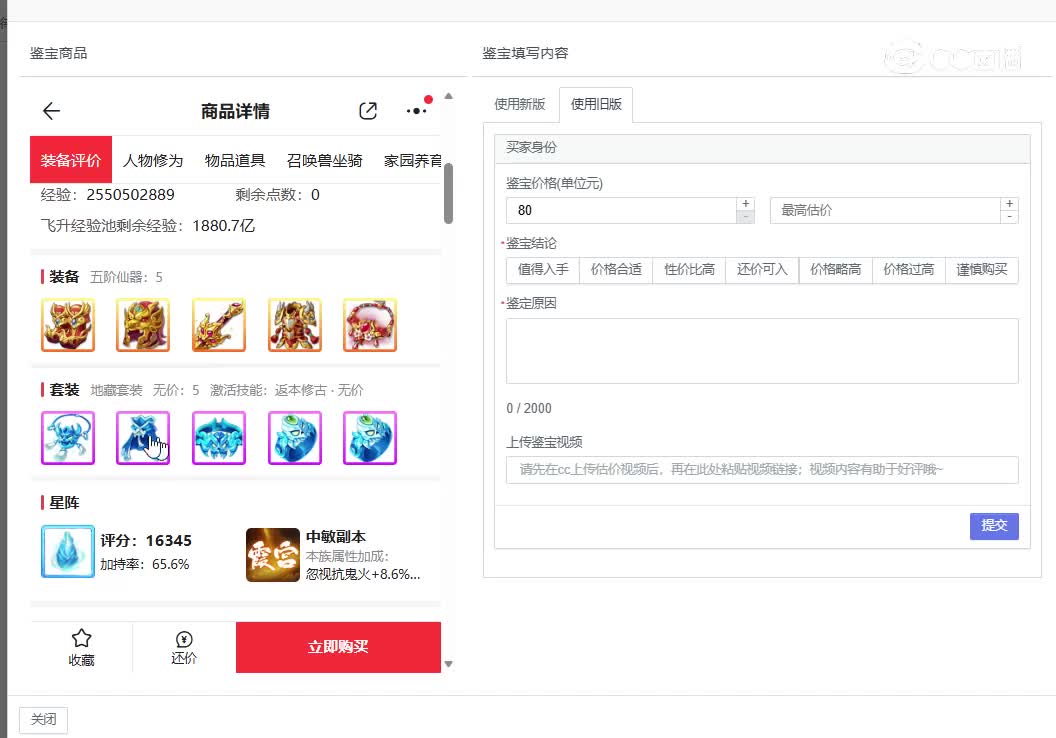This screenshot has width=1056, height=738.
Task: Click the 上传鉴宝视频 link input field
Action: click(x=762, y=470)
